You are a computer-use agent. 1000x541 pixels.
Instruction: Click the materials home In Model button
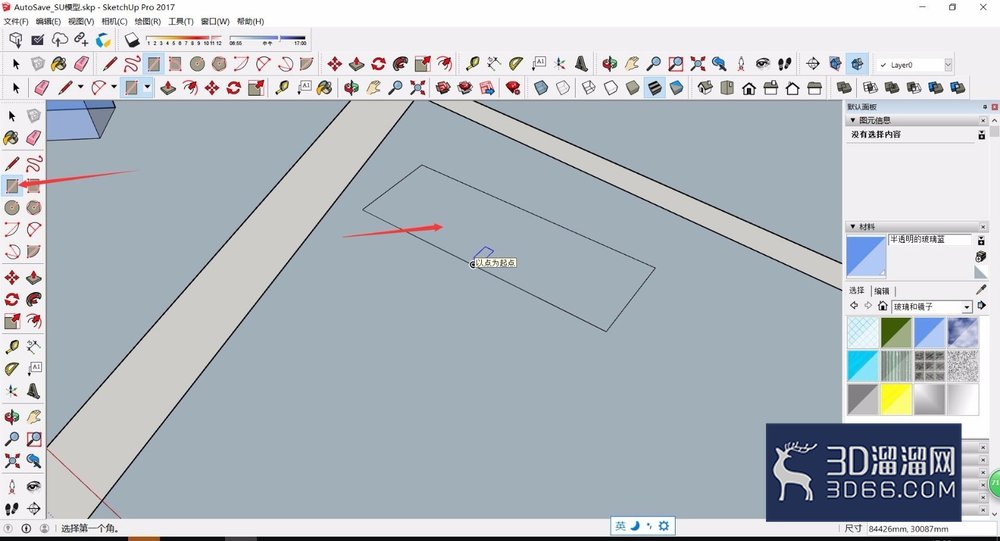pos(883,306)
